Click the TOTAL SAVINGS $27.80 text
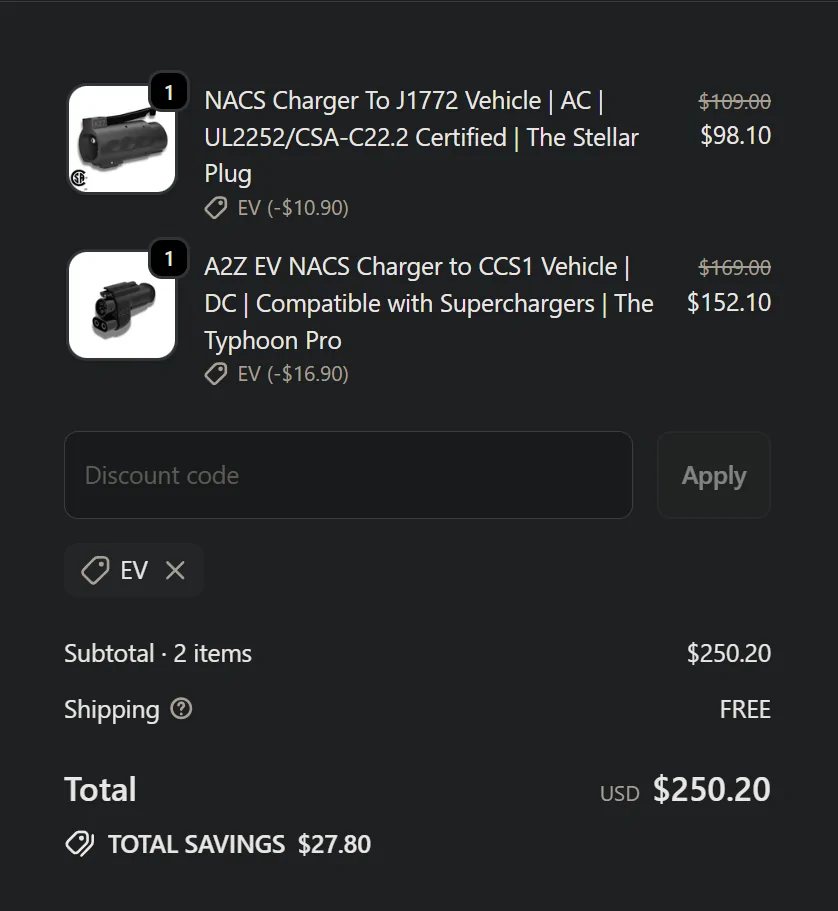This screenshot has height=911, width=838. coord(239,844)
